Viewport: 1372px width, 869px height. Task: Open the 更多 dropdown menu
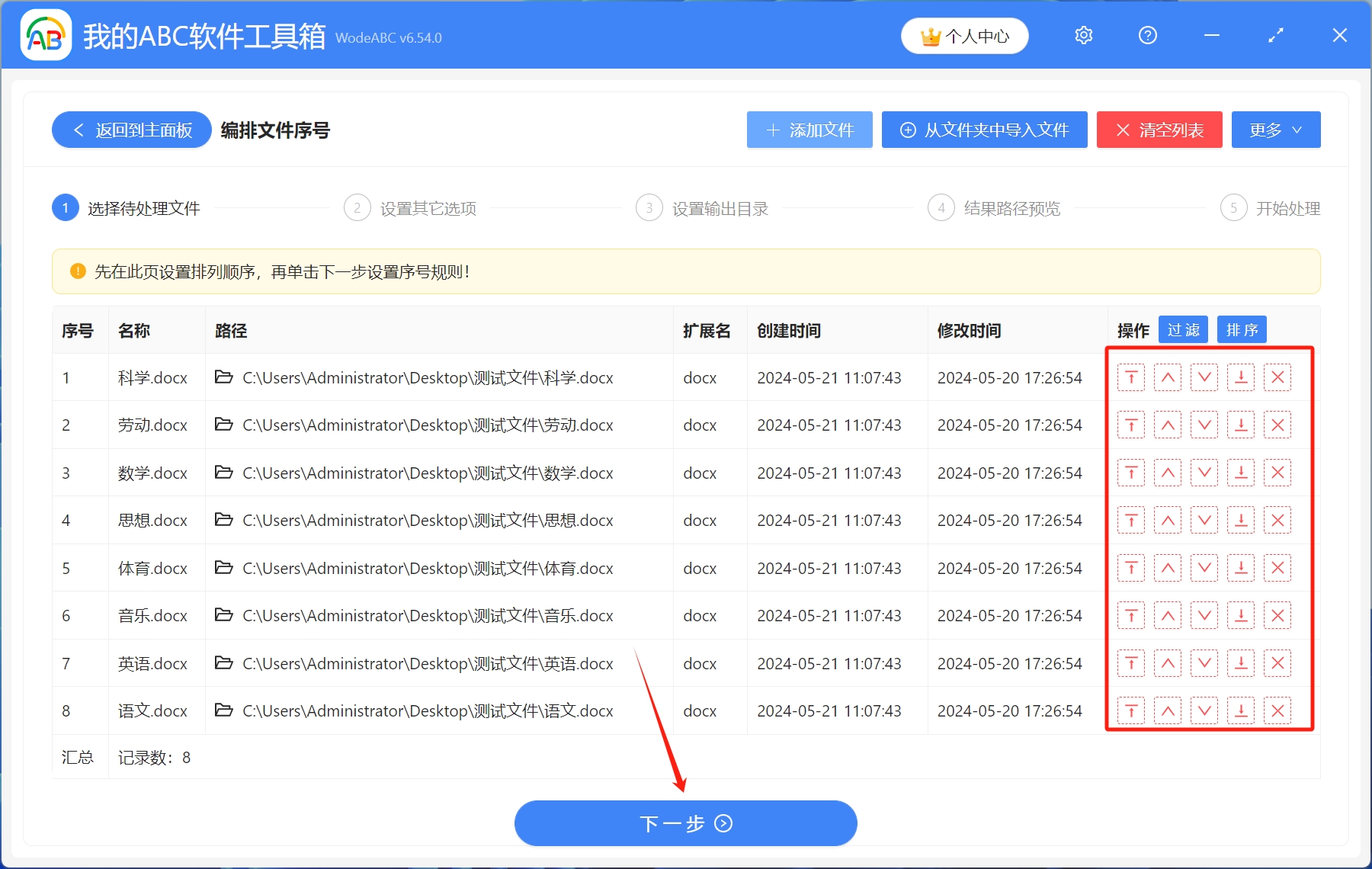1275,130
